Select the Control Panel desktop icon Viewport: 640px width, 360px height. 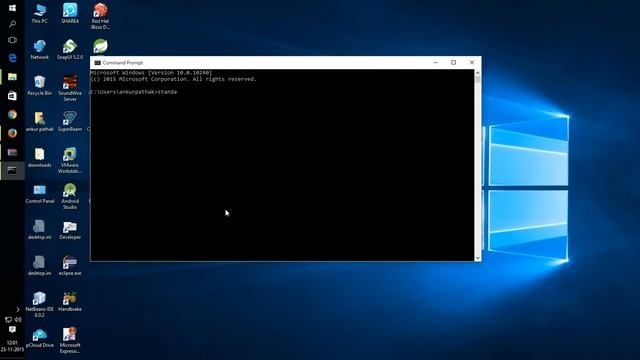40,193
